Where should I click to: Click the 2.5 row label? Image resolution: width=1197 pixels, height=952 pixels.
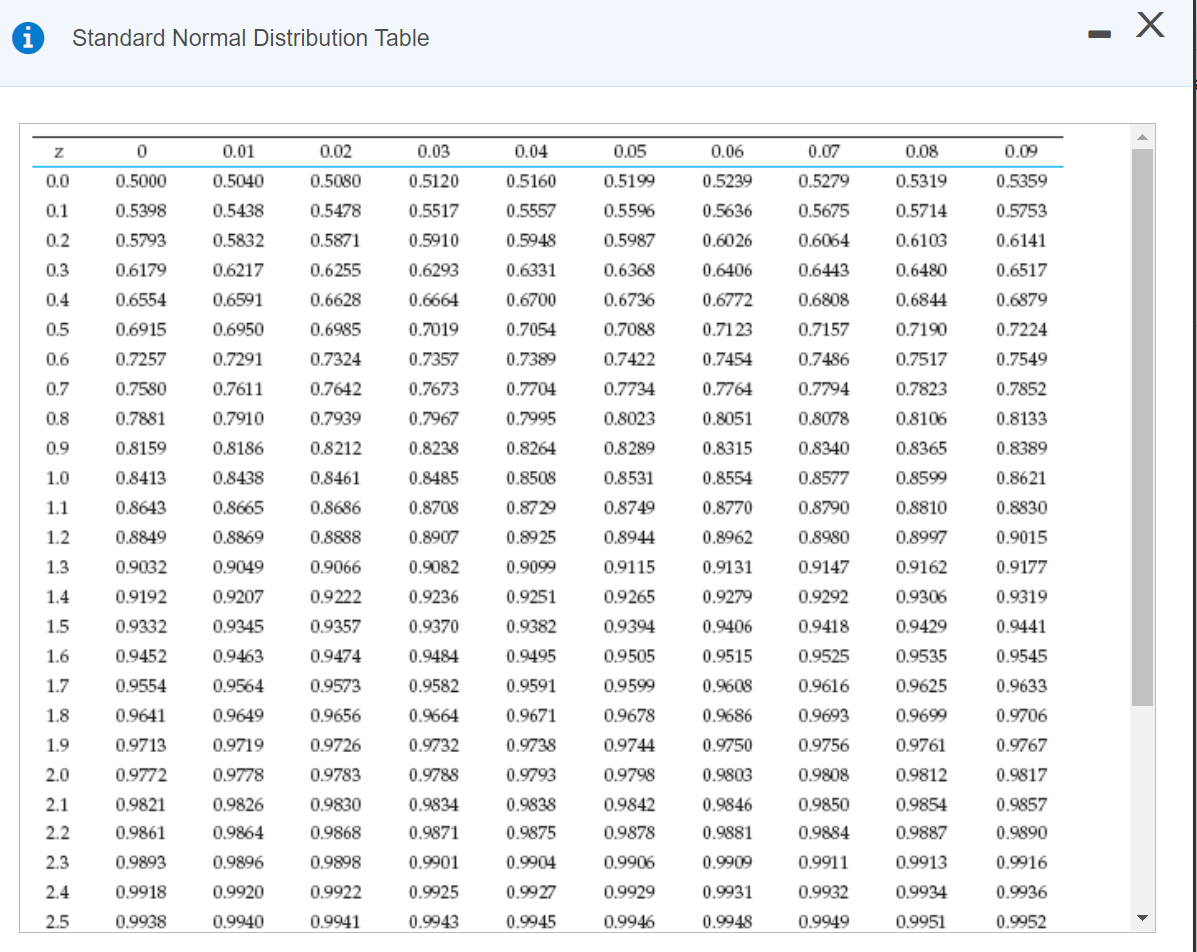pos(59,918)
